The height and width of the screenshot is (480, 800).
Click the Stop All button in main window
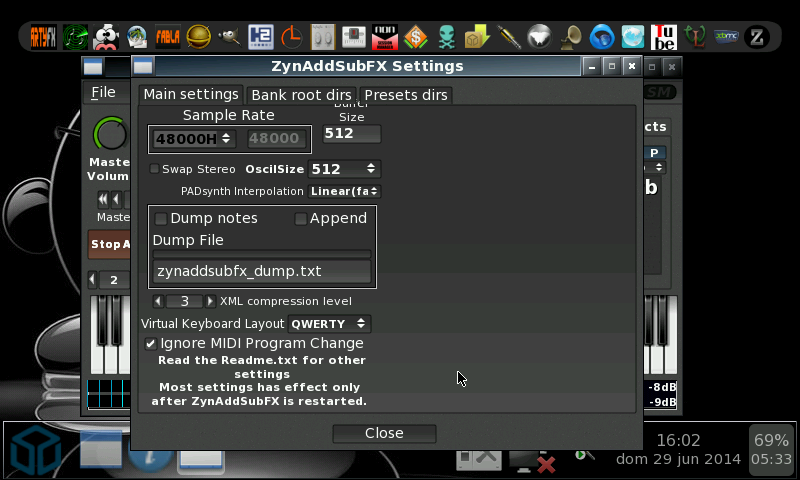(x=109, y=244)
